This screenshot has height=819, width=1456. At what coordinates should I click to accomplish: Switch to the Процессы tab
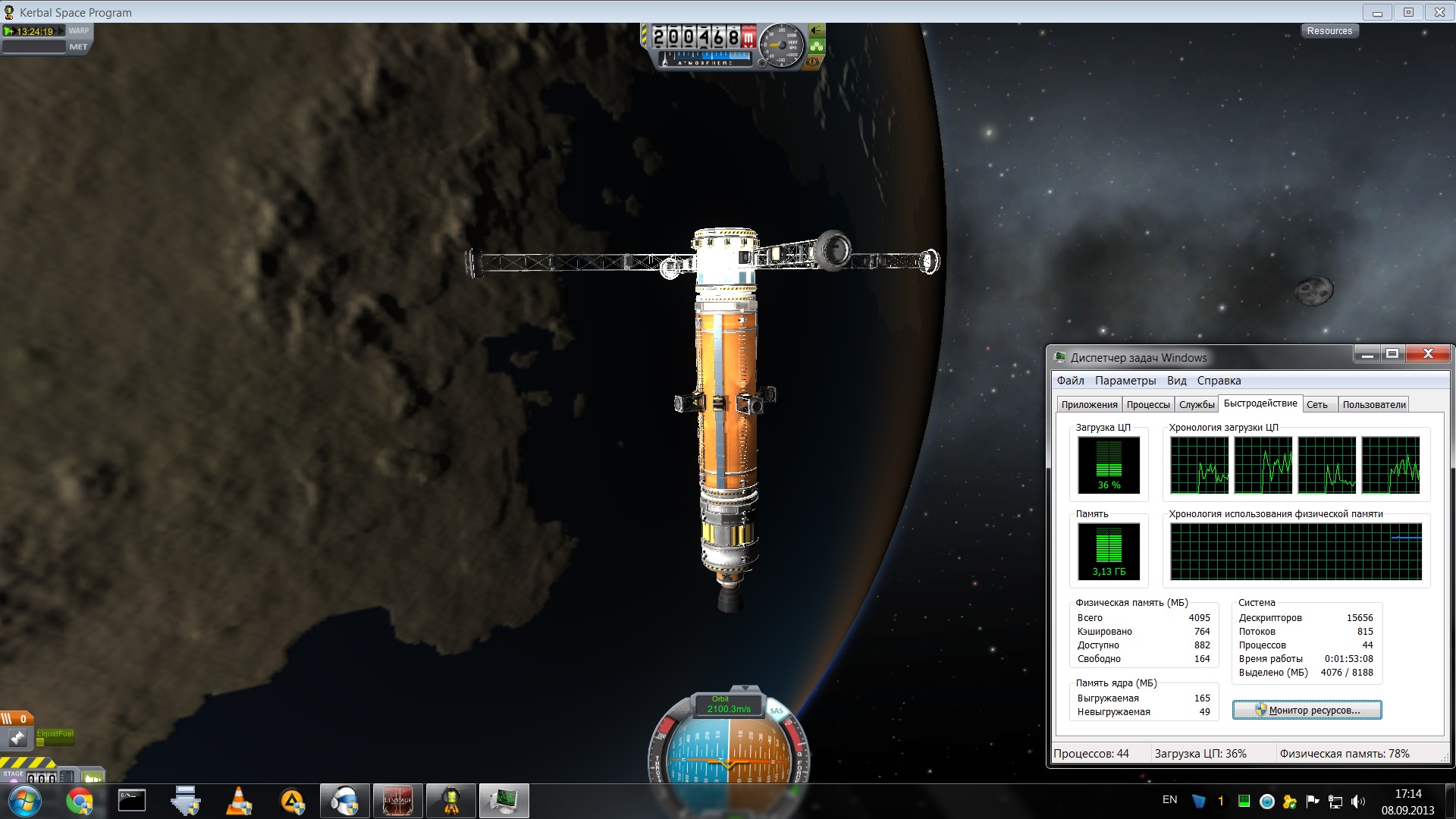coord(1148,405)
